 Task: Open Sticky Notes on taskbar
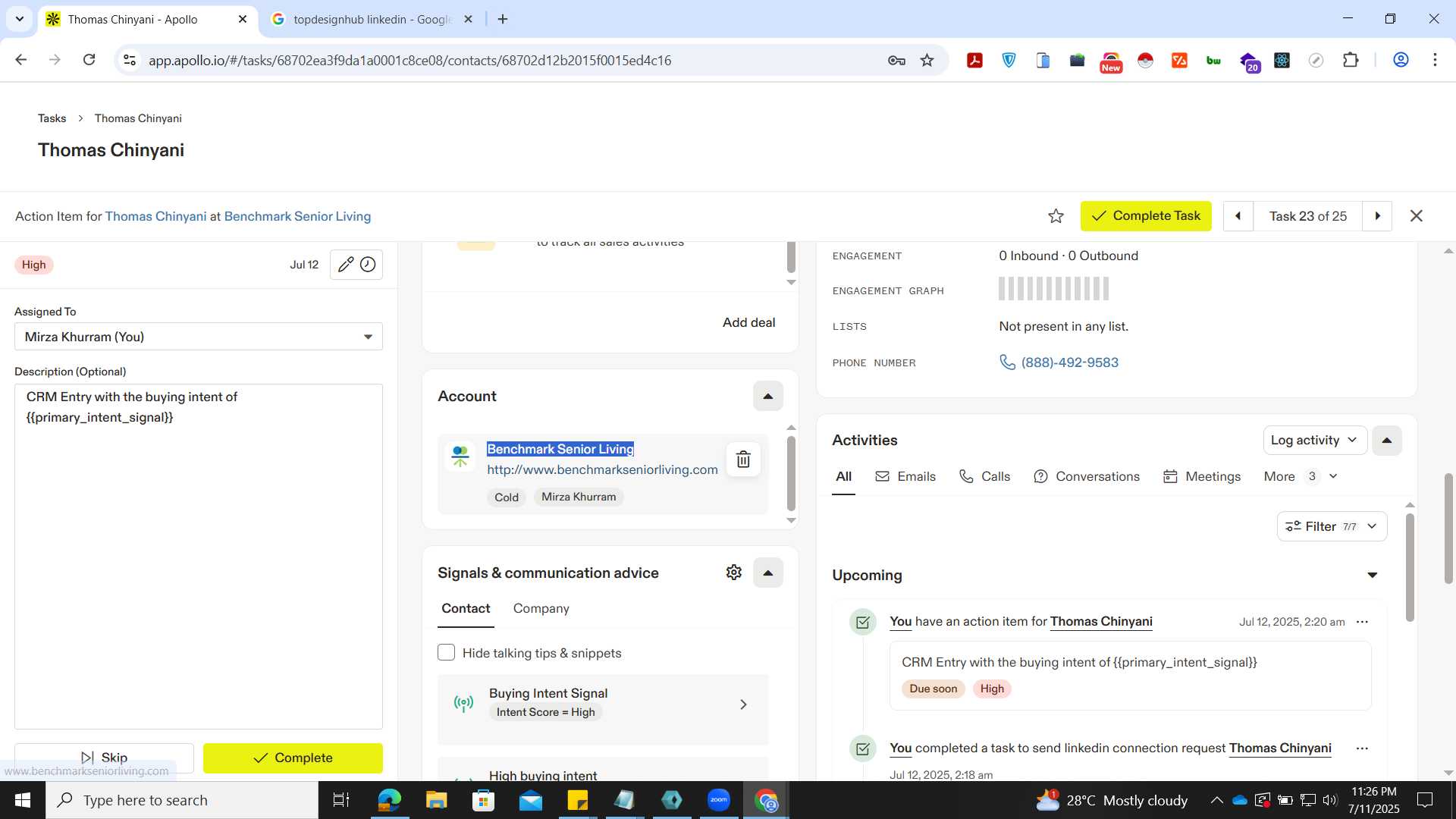578,800
